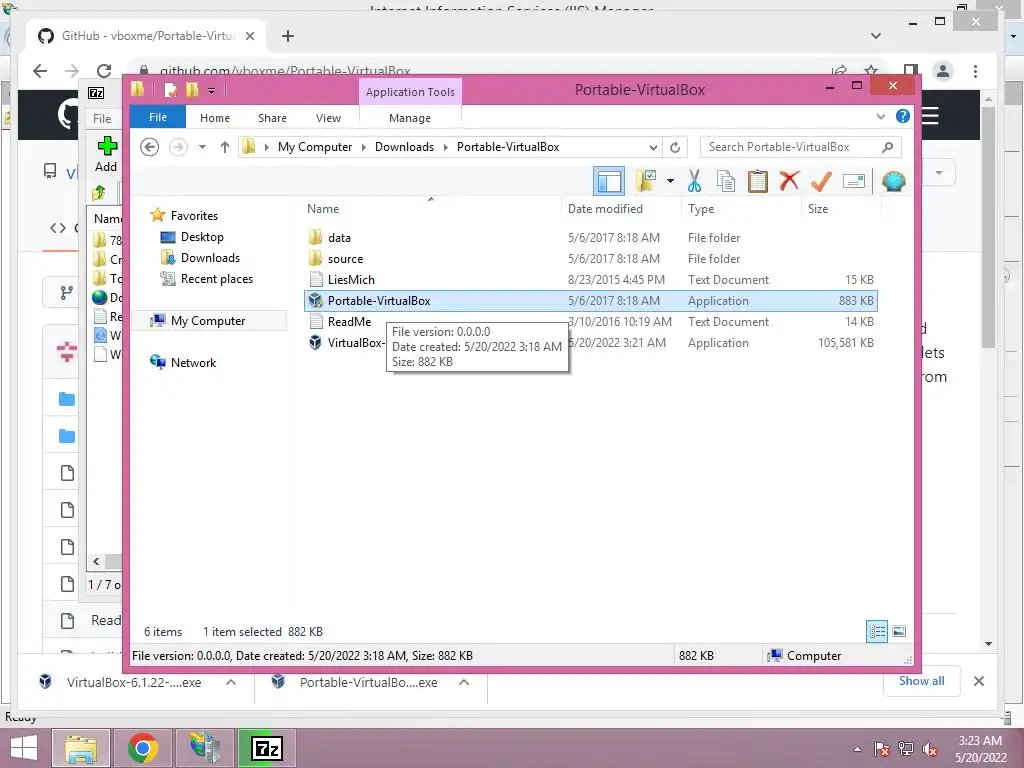Screen dimensions: 1024x768
Task: Open File menu in 7-Zip window
Action: (x=102, y=118)
